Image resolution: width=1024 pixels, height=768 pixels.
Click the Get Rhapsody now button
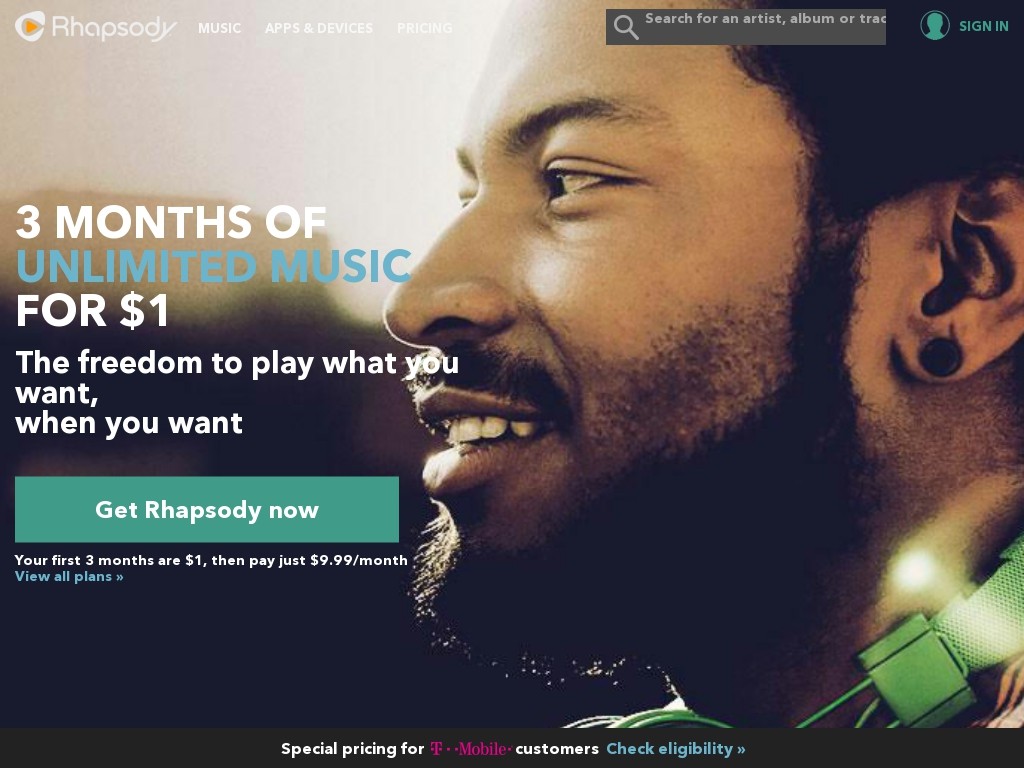207,509
